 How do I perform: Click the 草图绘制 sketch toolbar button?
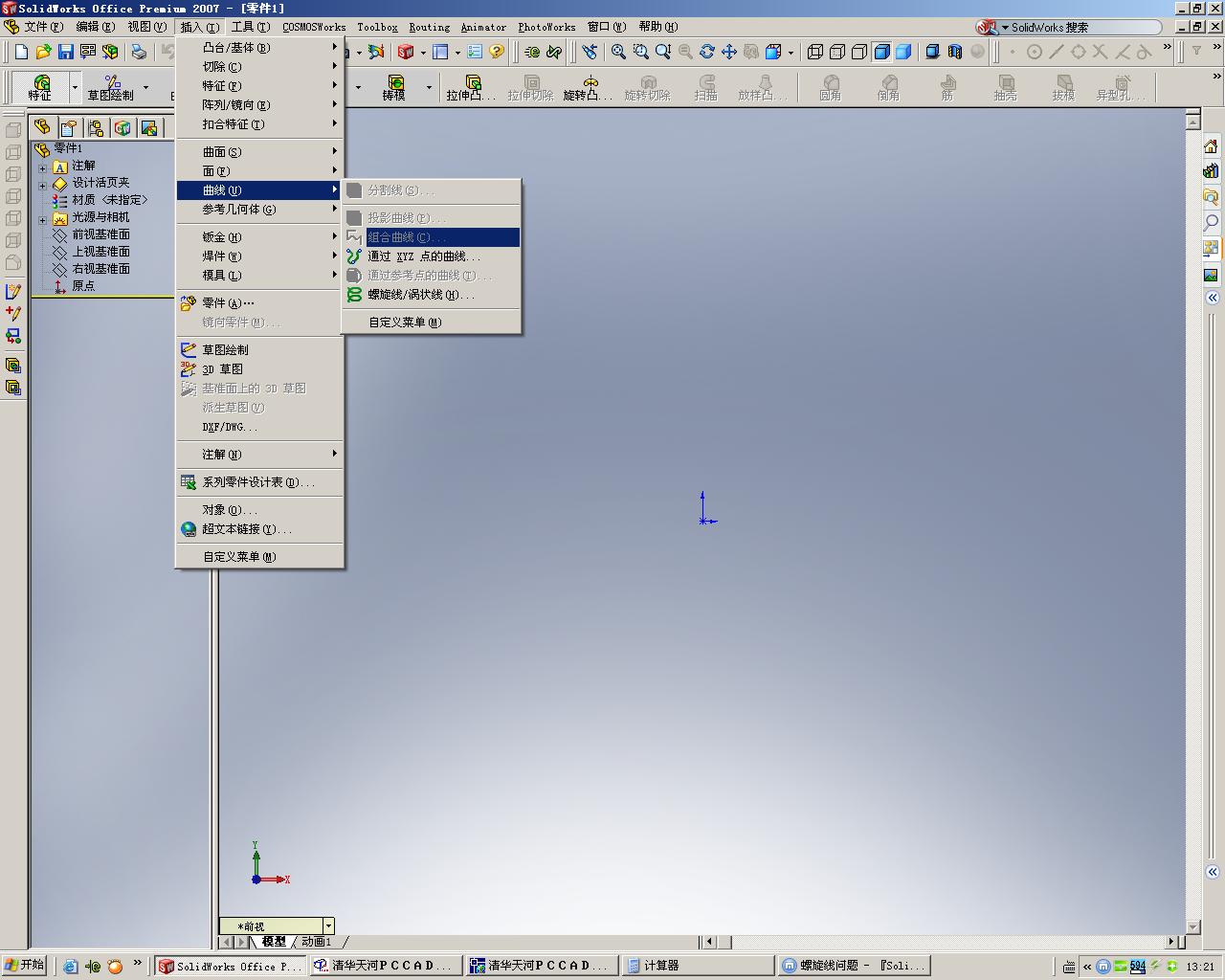(111, 88)
